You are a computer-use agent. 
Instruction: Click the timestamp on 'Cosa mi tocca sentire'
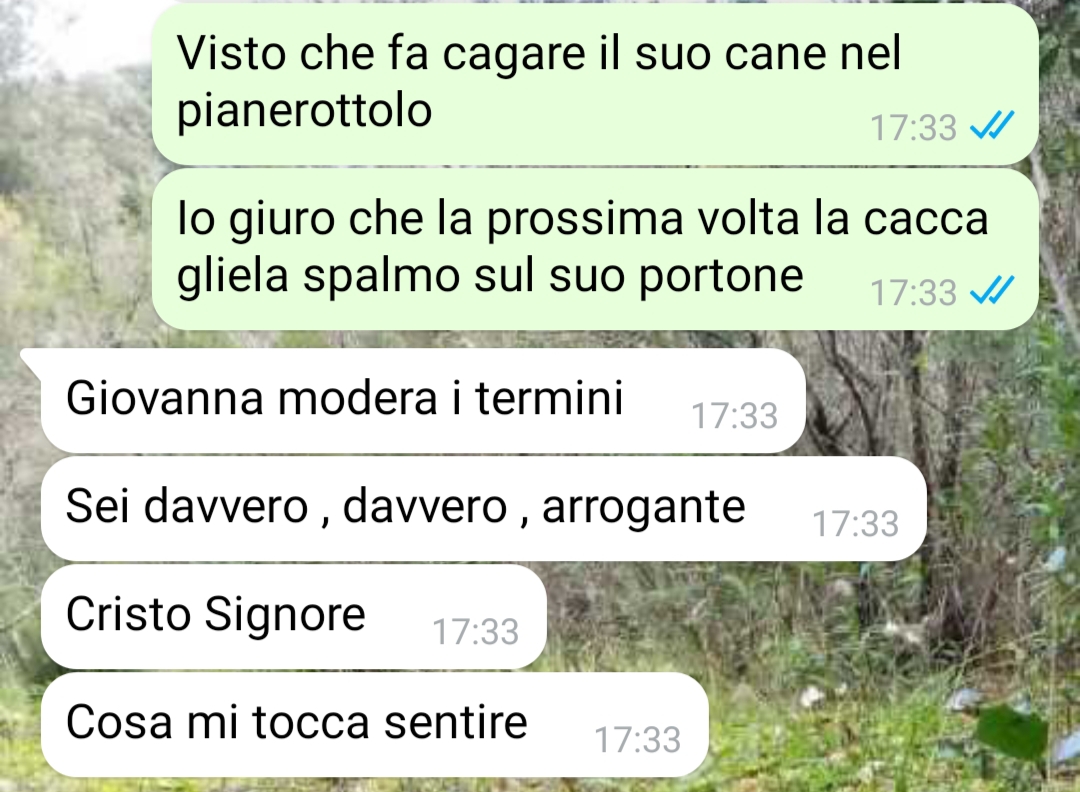click(637, 740)
